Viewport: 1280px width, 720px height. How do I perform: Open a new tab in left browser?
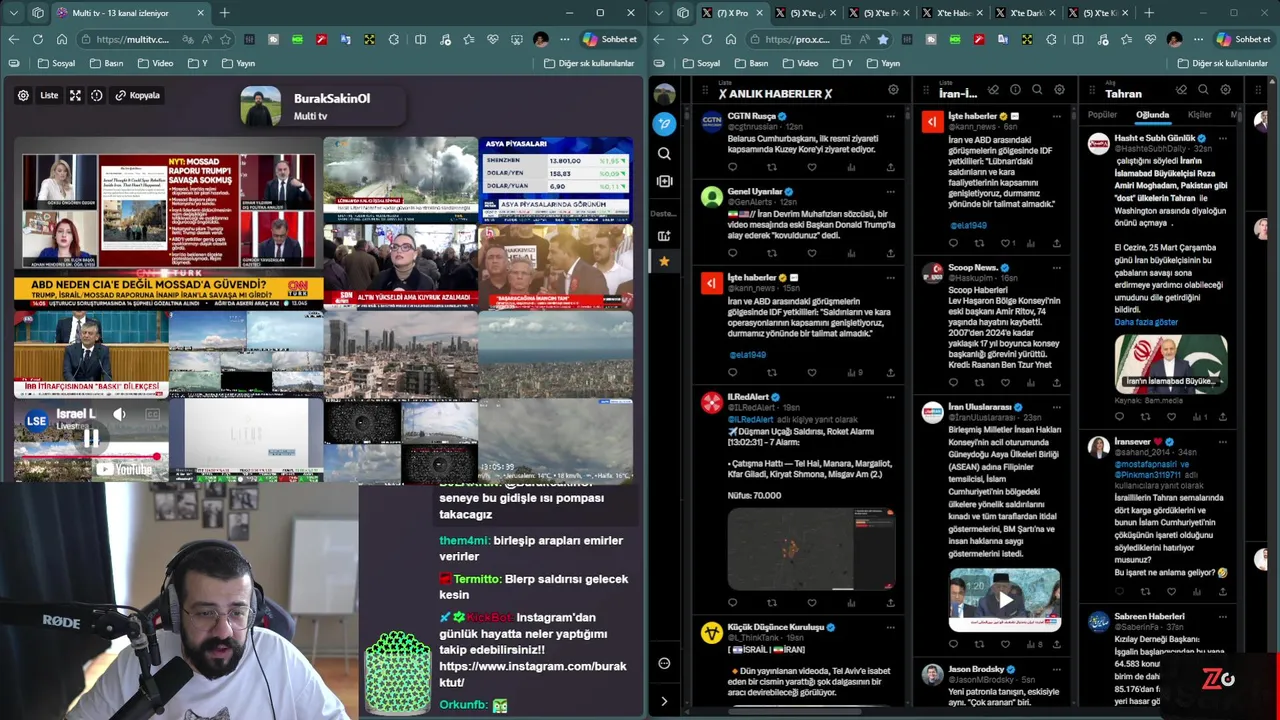point(224,13)
